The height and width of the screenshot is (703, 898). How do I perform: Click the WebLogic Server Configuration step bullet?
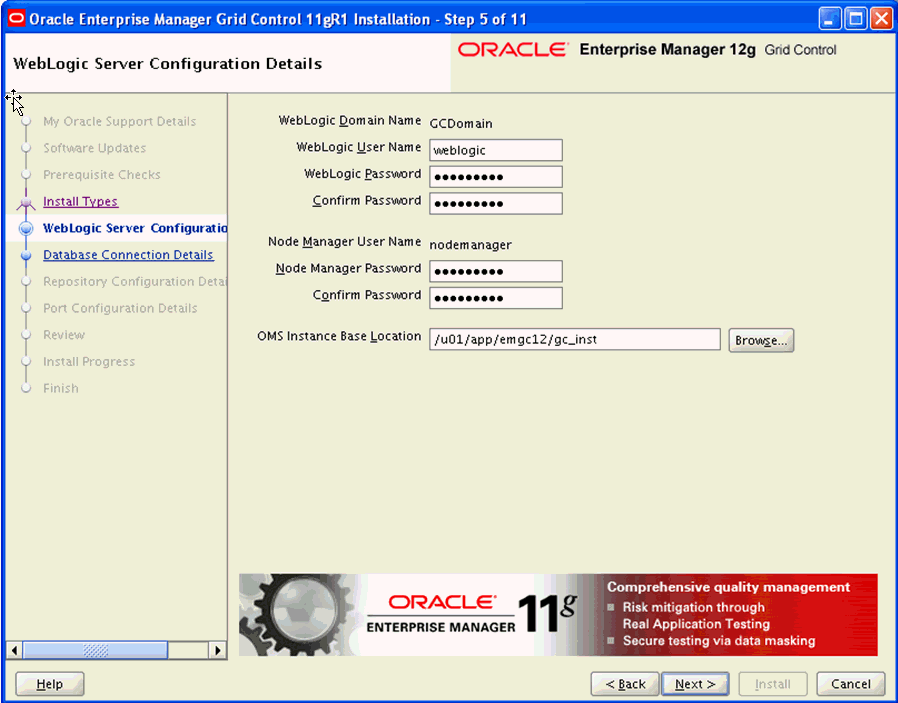coord(26,228)
